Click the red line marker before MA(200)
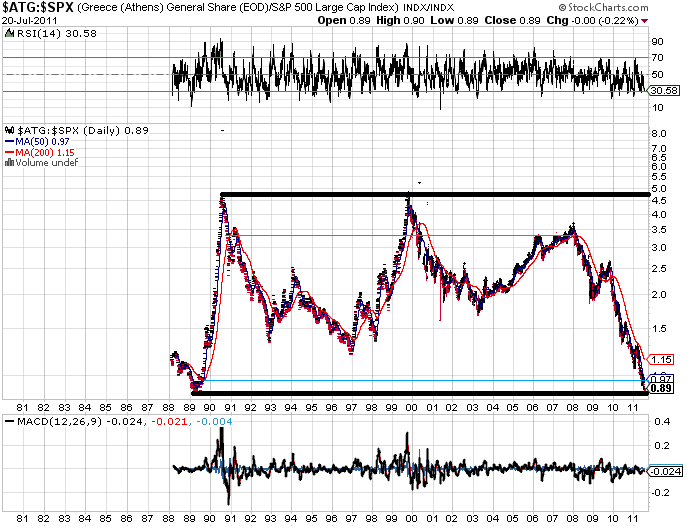Image resolution: width=689 pixels, height=528 pixels. tap(10, 152)
